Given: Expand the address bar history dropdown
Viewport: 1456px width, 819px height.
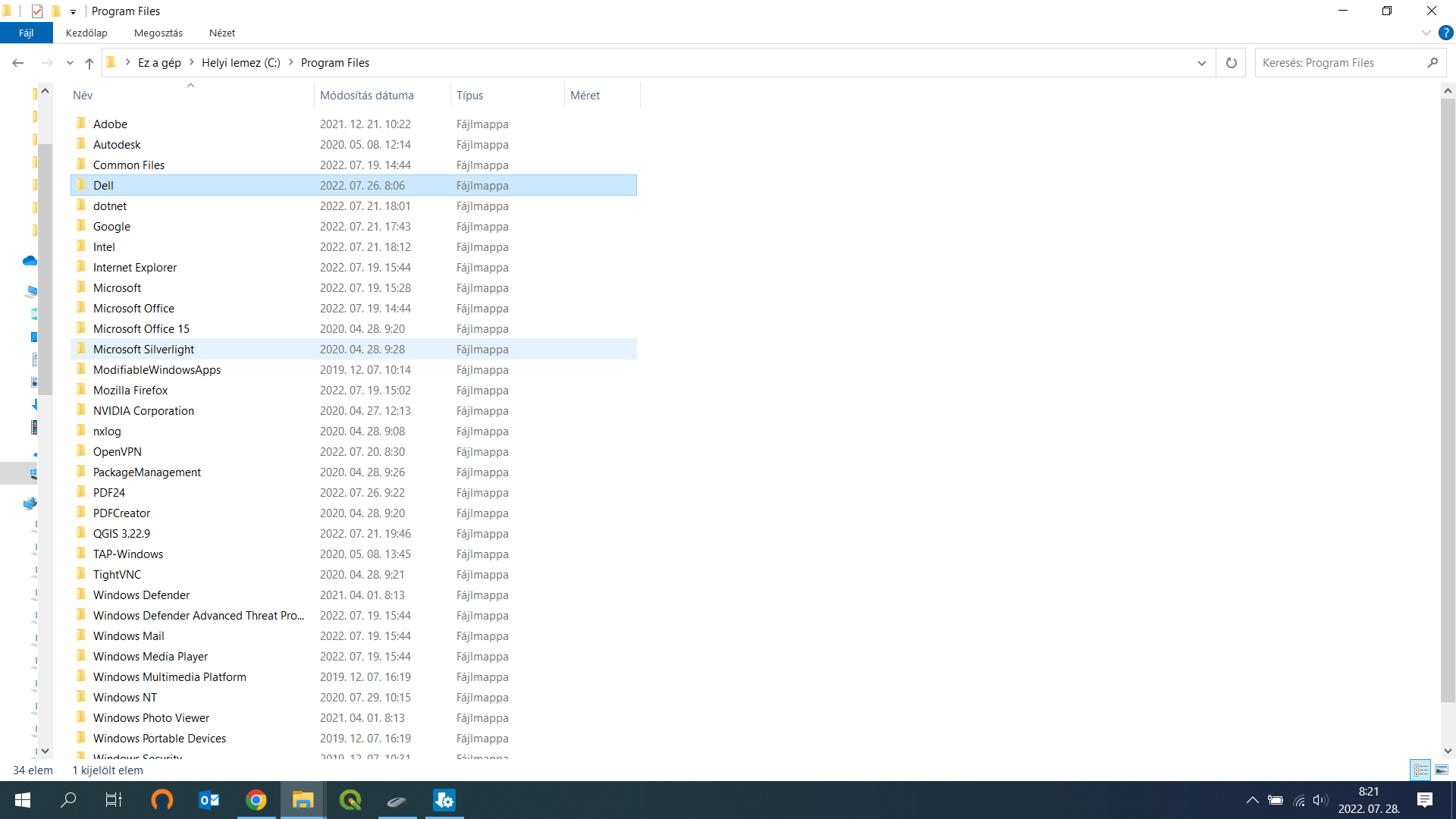Looking at the screenshot, I should (x=1202, y=63).
